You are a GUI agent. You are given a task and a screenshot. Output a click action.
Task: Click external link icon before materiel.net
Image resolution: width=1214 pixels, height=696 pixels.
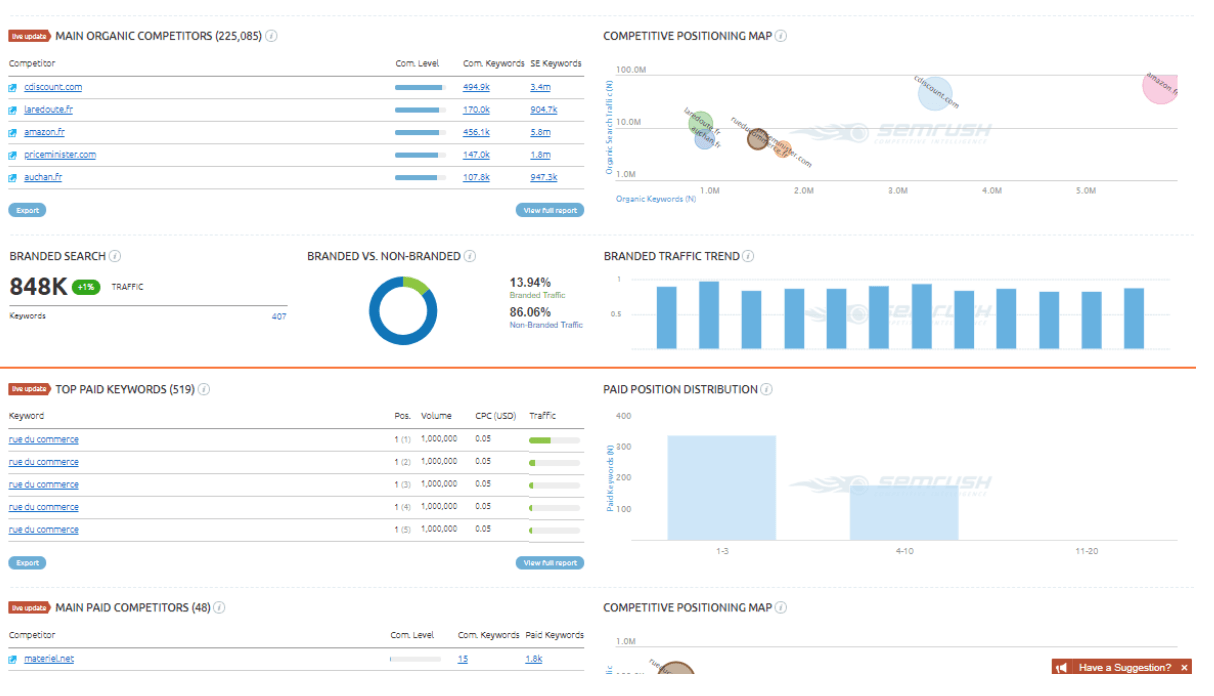14,659
